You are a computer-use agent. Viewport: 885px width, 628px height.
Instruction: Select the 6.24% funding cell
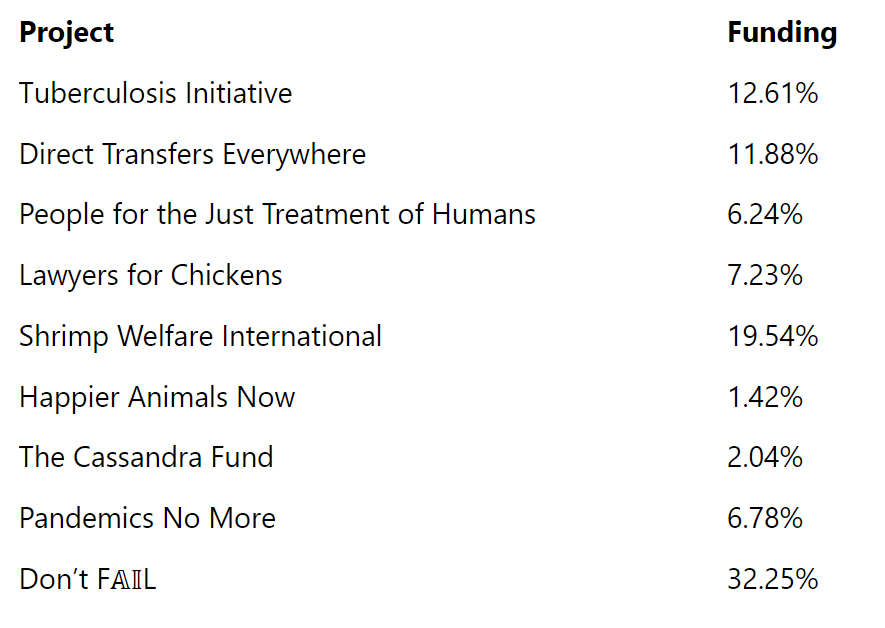[765, 215]
